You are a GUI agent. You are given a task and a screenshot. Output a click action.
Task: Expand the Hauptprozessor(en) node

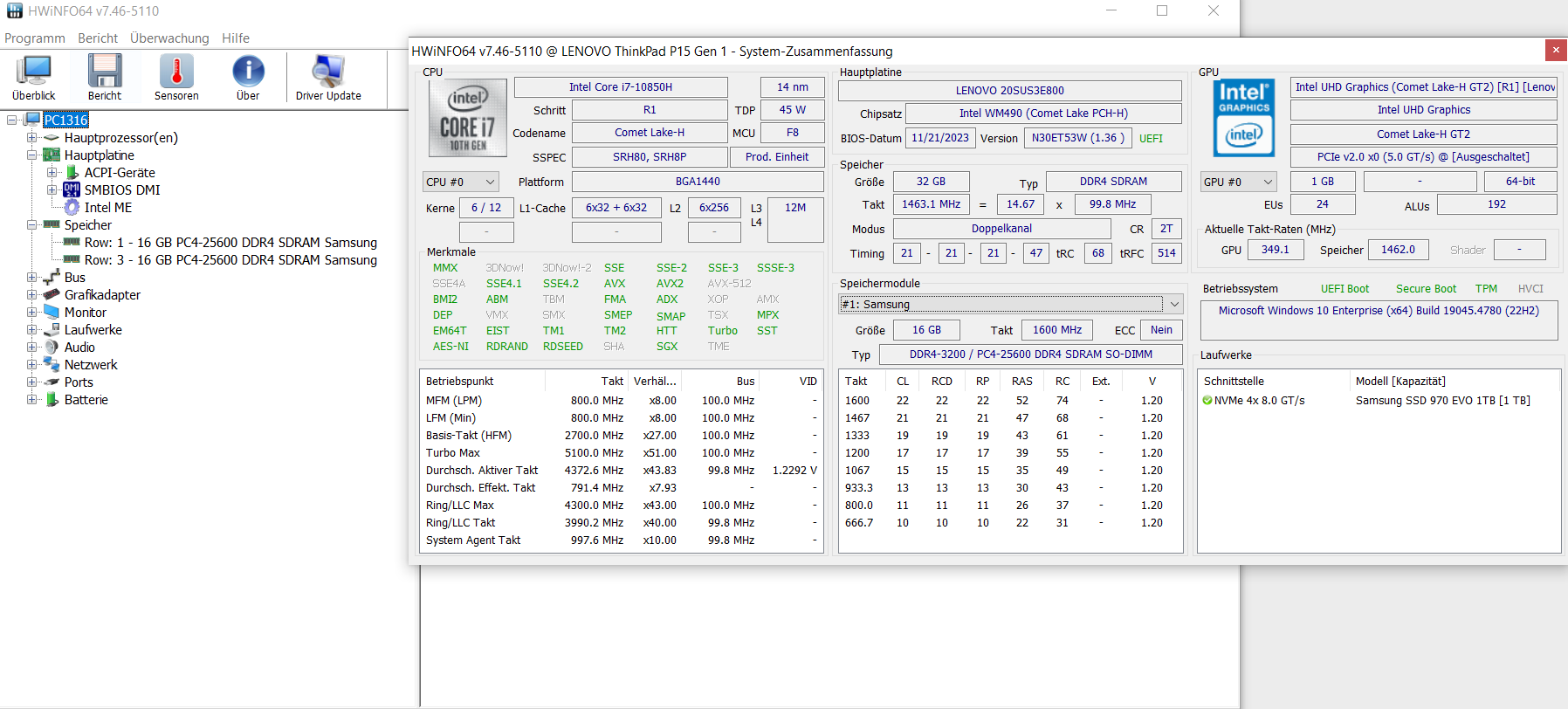tap(31, 137)
